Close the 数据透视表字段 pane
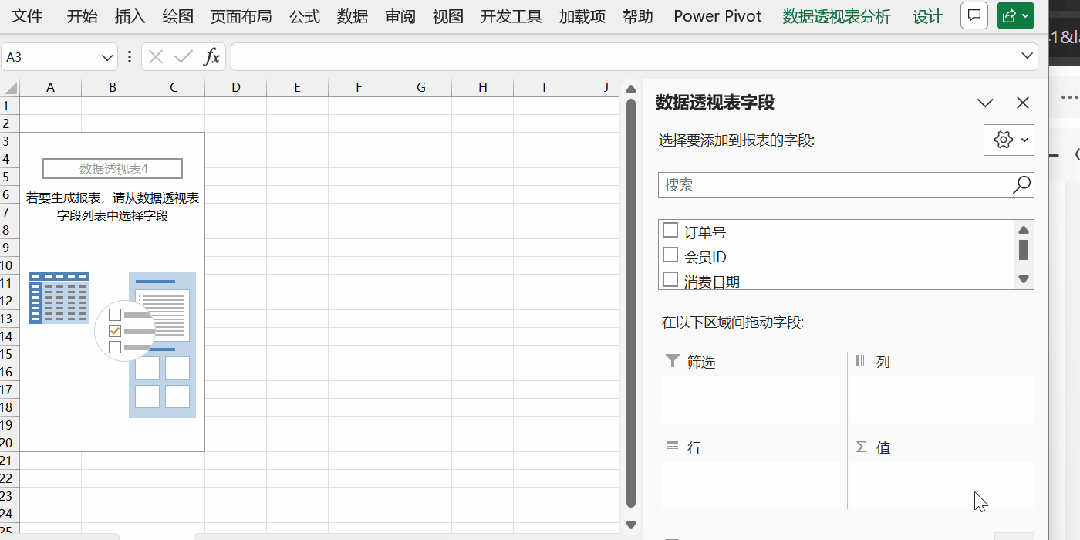Image resolution: width=1080 pixels, height=540 pixels. (1023, 103)
